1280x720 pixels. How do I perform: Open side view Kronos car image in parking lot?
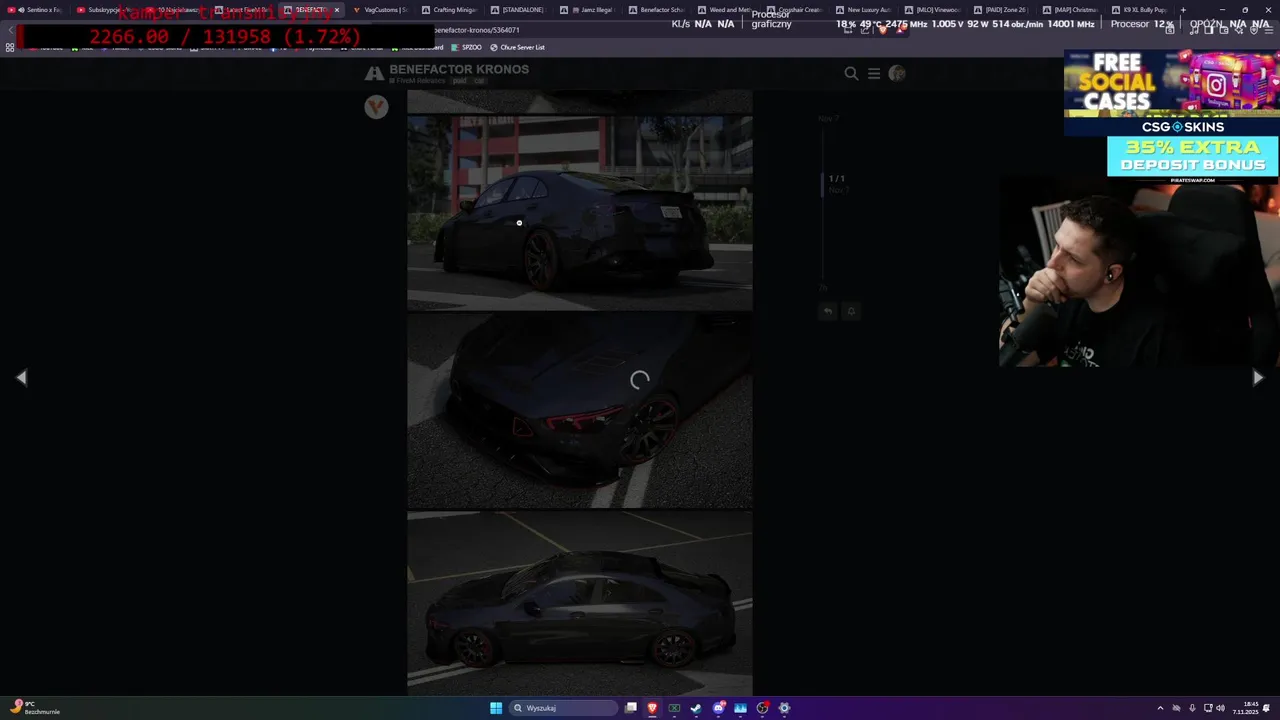(580, 603)
